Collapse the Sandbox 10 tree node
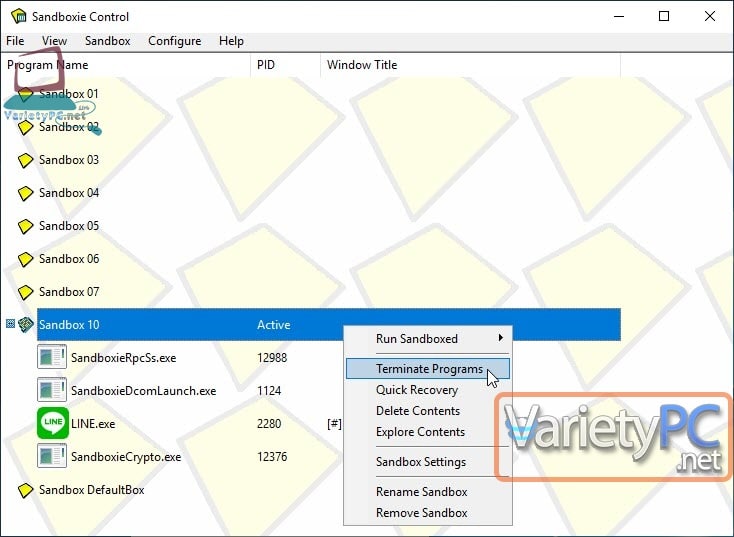The width and height of the screenshot is (734, 537). [10, 324]
